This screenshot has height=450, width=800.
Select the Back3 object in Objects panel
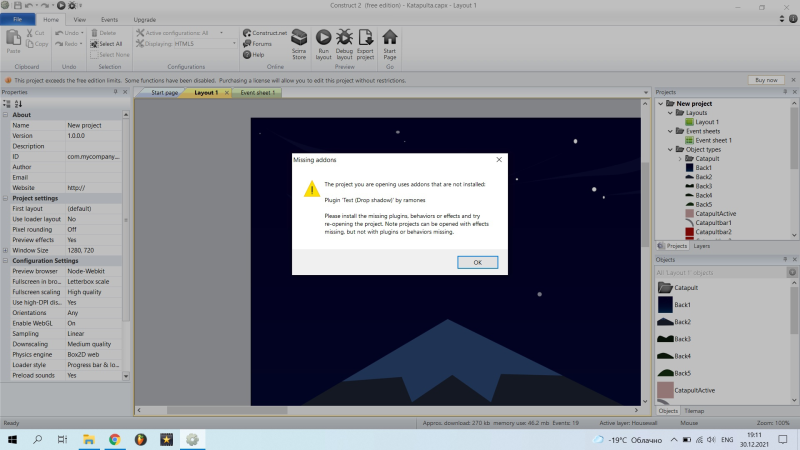(674, 339)
